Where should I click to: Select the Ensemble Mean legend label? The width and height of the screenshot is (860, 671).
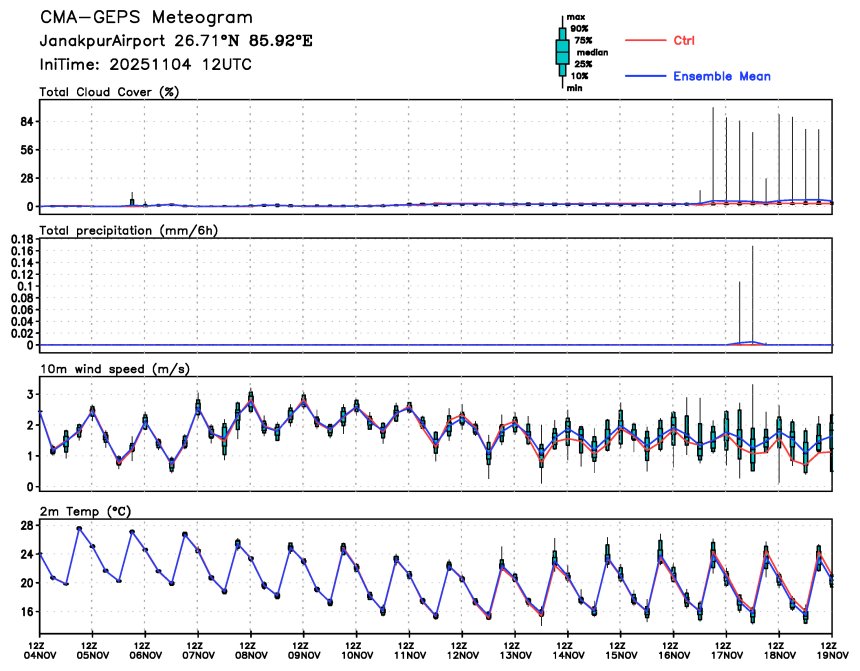click(722, 76)
